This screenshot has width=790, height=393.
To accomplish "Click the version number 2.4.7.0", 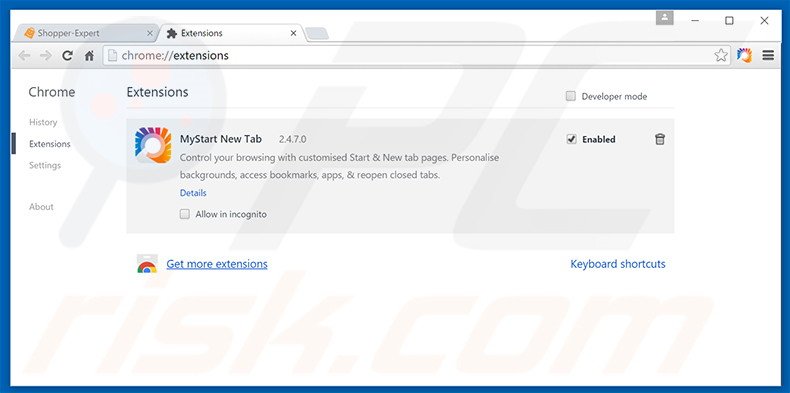I will 292,140.
